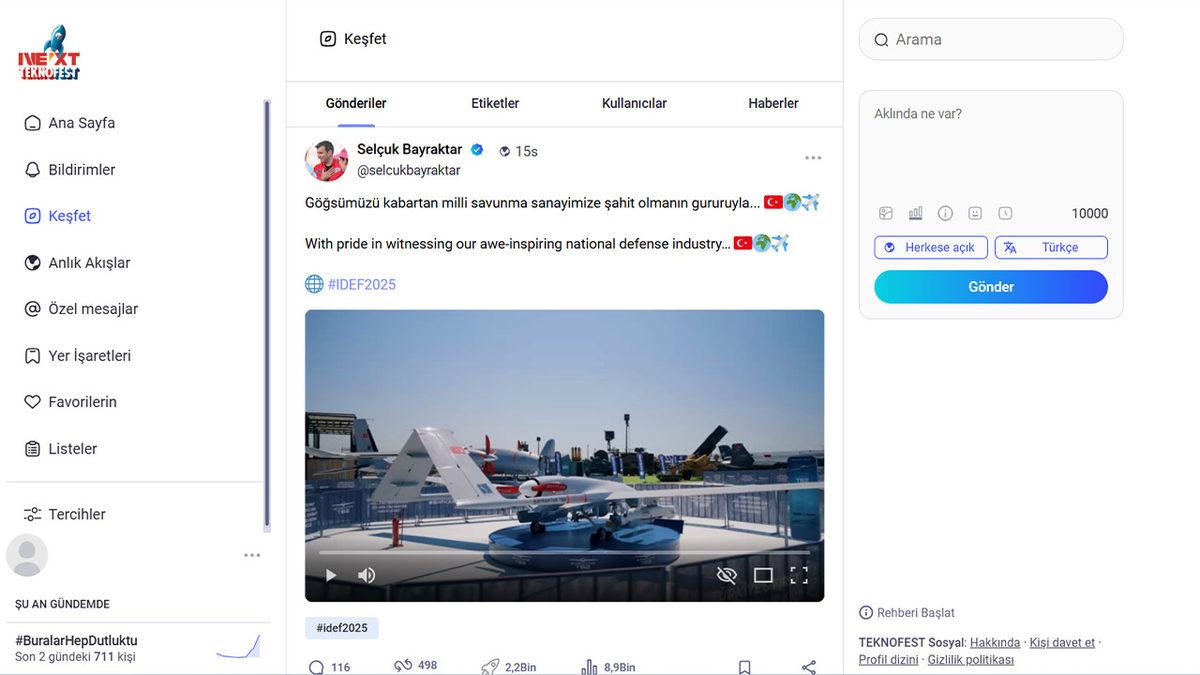This screenshot has height=675, width=1200.
Task: Open the #IDEF2025 hashtag link
Action: pos(362,283)
